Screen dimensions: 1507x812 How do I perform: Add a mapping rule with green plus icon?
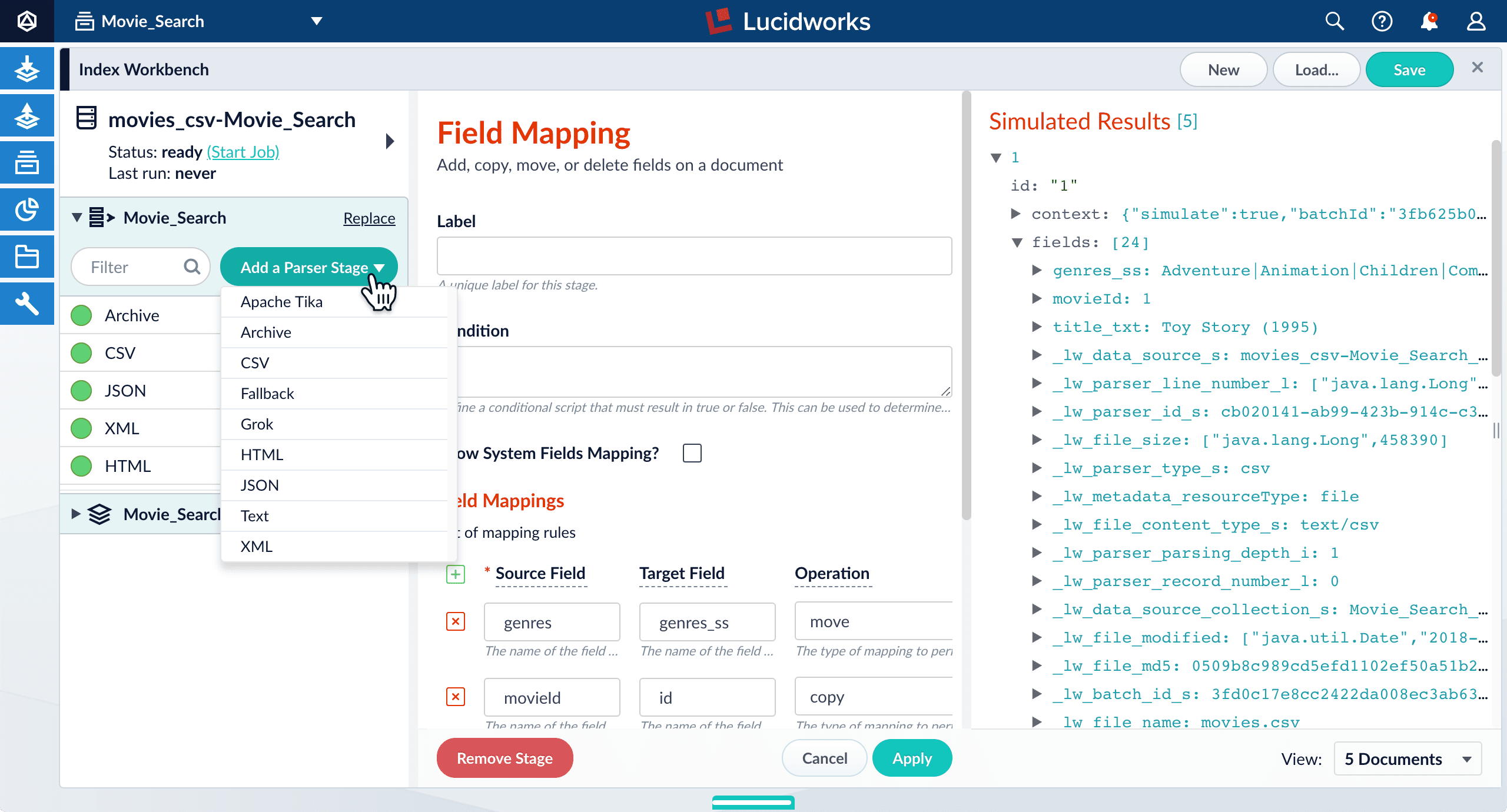tap(456, 574)
